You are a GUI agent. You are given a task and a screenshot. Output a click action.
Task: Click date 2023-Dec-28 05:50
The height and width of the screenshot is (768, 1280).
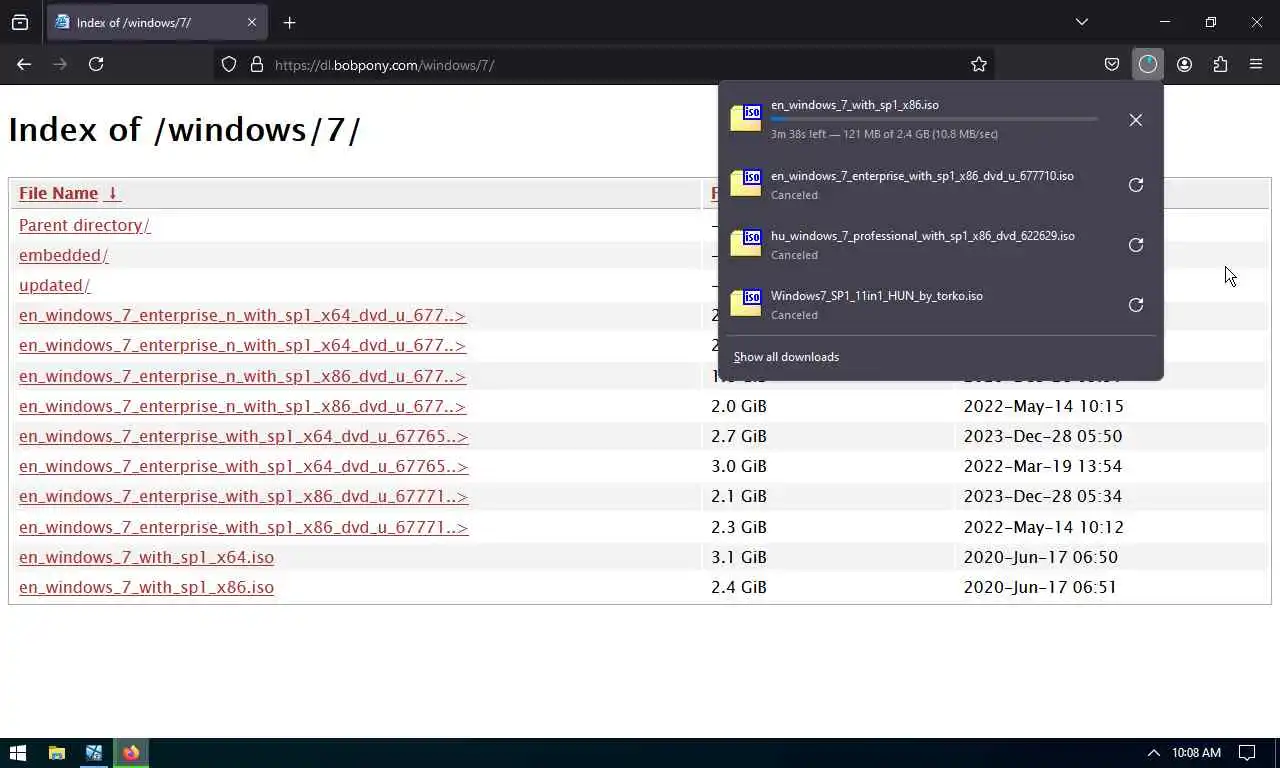(1043, 436)
